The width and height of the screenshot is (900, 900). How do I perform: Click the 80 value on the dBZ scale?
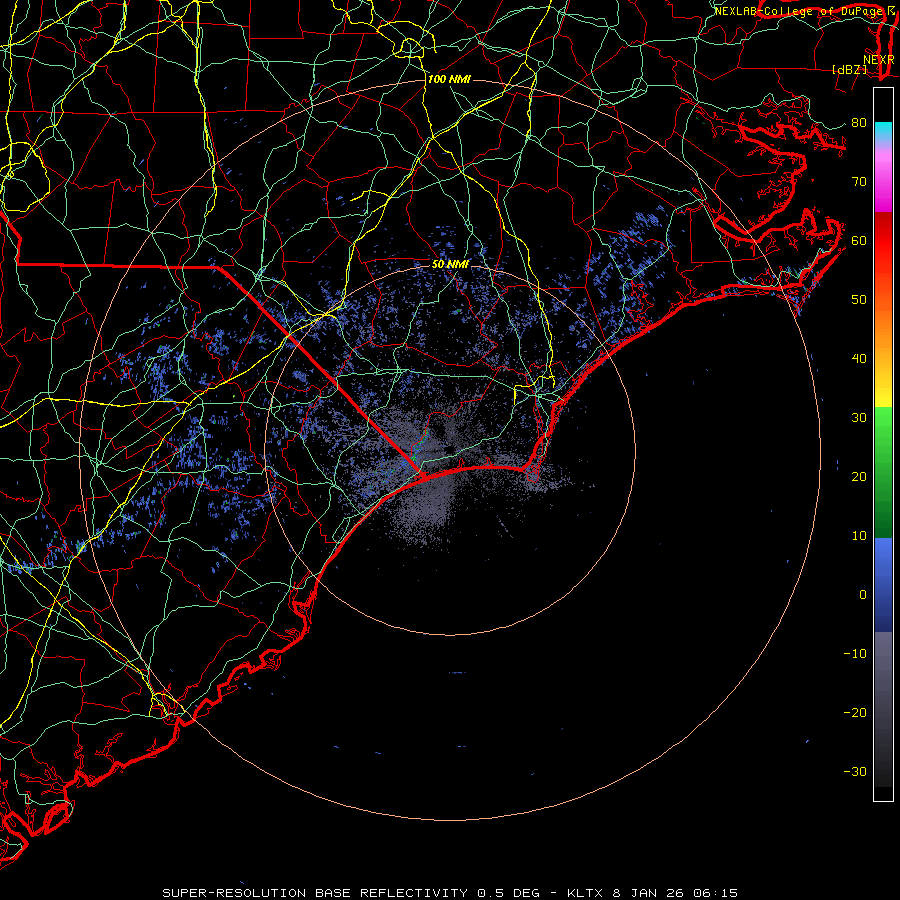click(x=859, y=122)
